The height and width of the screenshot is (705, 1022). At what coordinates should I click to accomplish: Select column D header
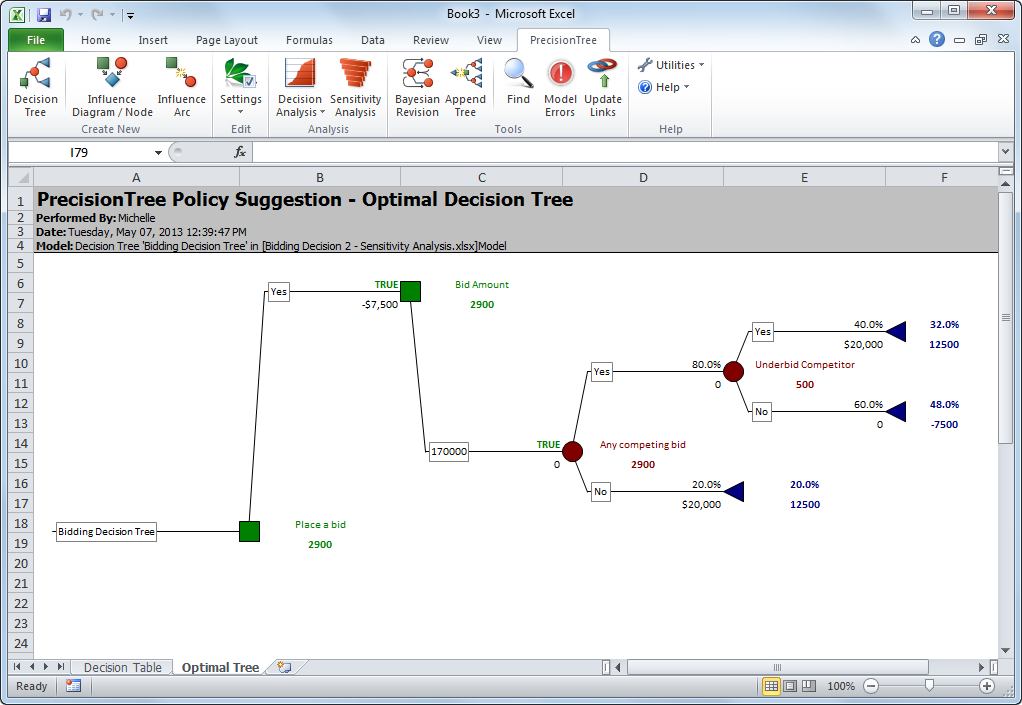643,177
